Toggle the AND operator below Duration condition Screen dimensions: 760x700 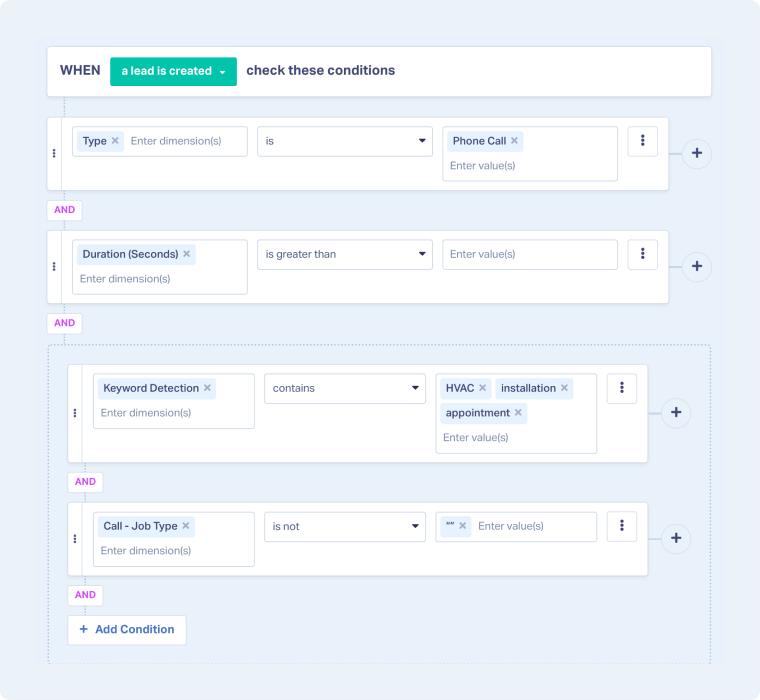tap(64, 323)
